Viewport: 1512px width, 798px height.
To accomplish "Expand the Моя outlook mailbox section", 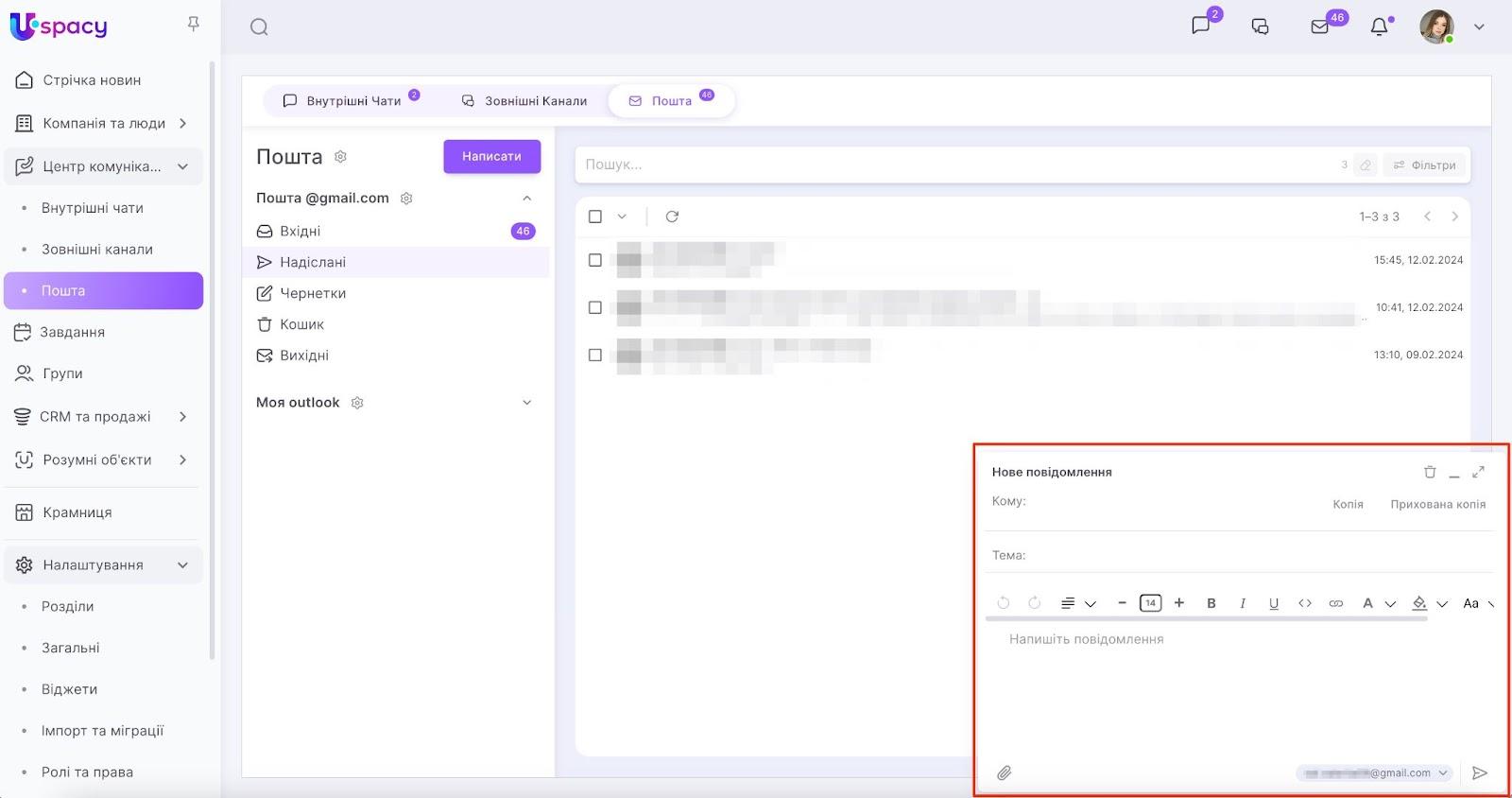I will 526,403.
